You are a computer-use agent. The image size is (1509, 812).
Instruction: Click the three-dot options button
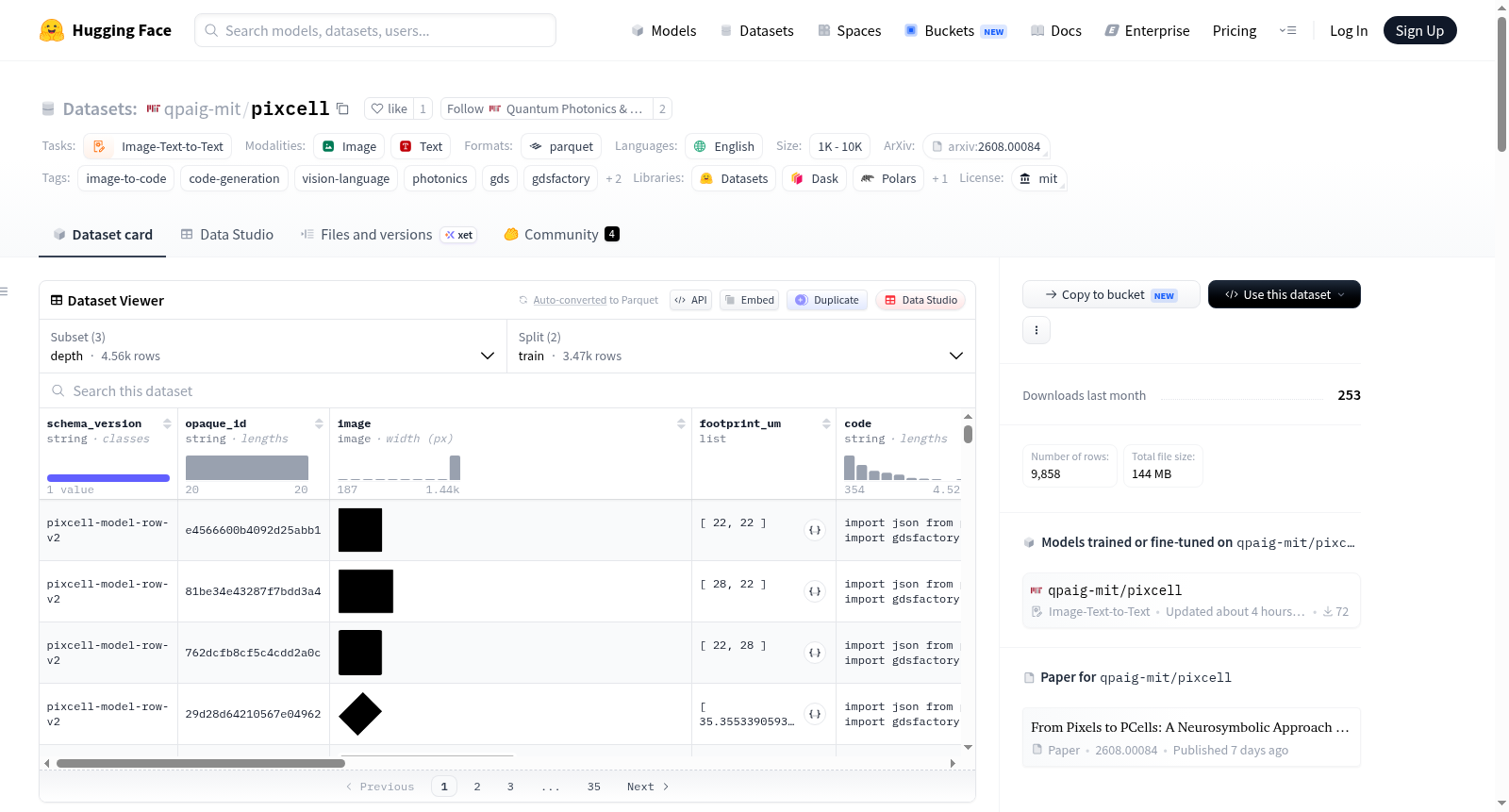(1036, 330)
